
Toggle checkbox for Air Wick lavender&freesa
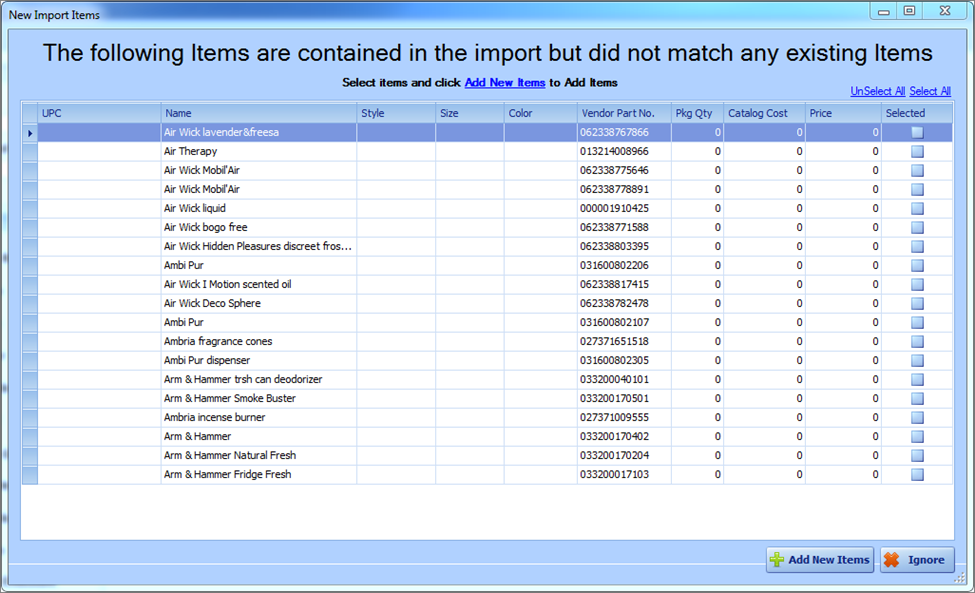[917, 133]
